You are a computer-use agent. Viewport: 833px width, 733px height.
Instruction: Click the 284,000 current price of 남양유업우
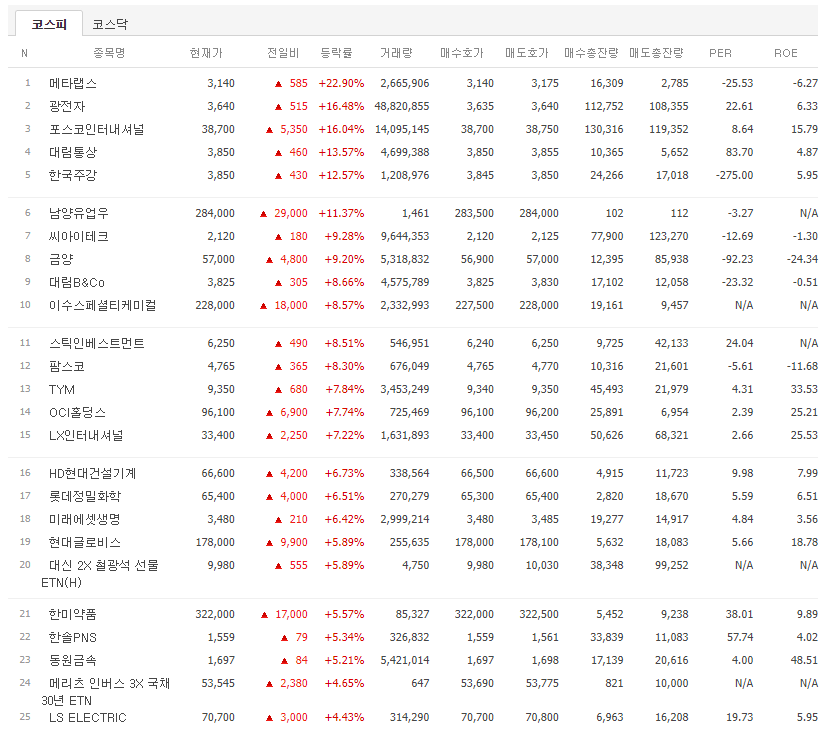[215, 213]
